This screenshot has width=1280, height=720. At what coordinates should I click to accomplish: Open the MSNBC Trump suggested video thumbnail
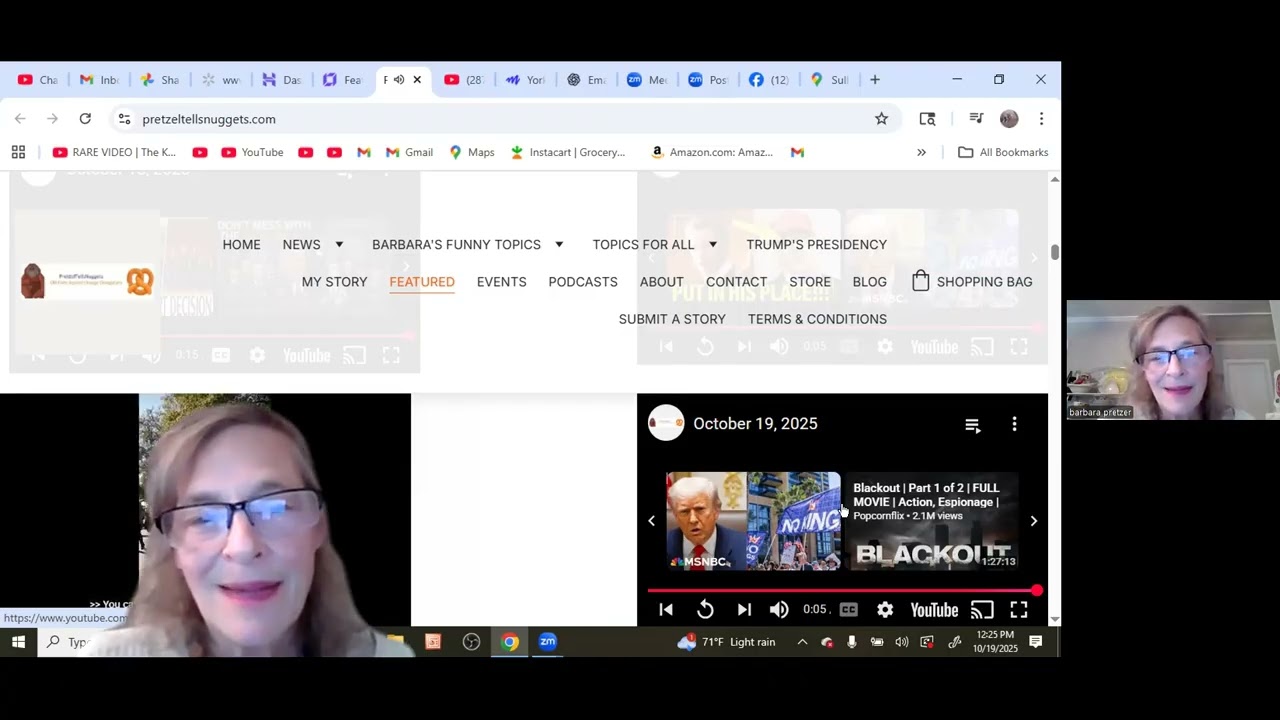754,521
